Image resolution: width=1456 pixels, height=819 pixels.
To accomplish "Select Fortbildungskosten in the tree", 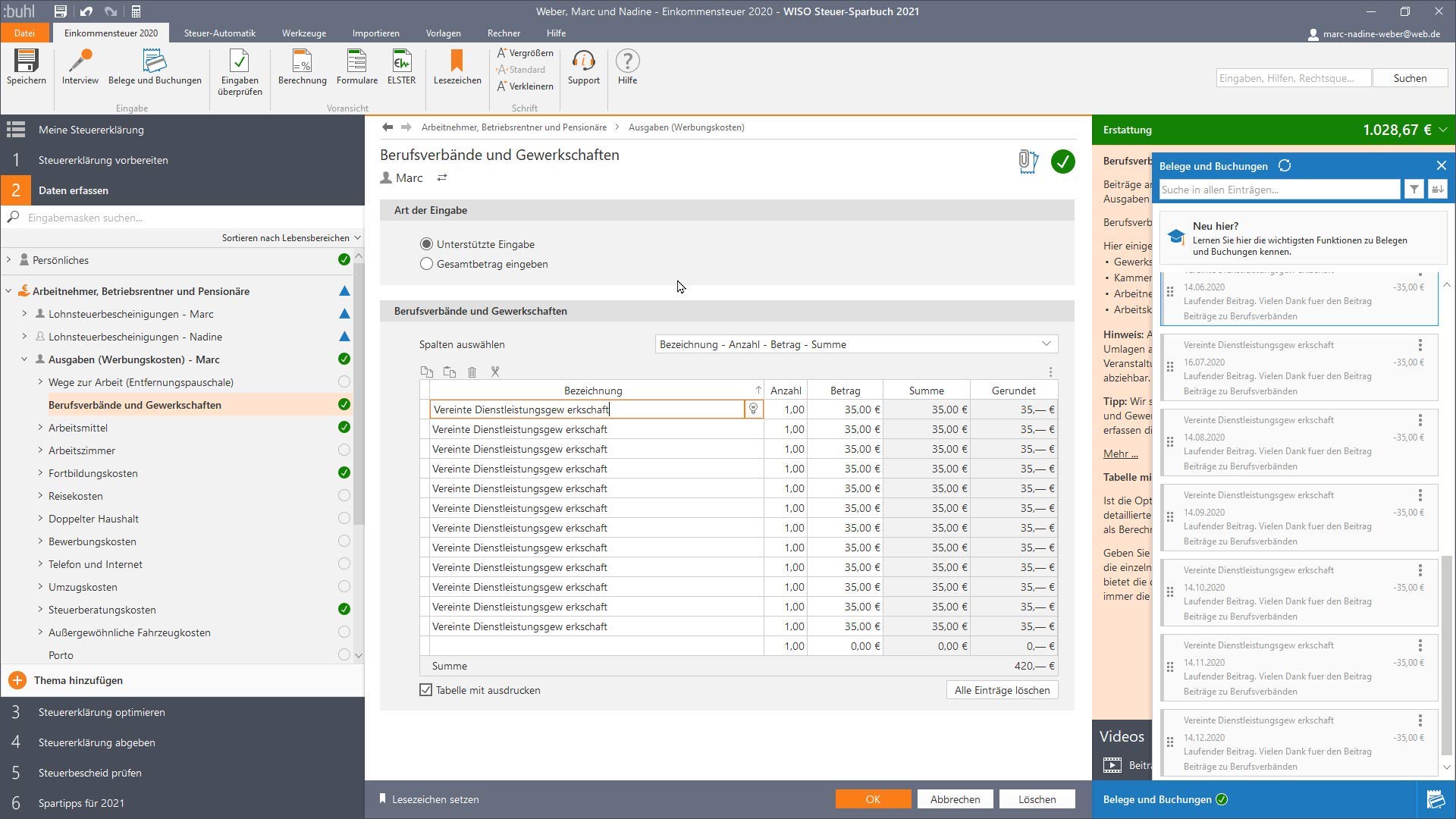I will tap(93, 473).
